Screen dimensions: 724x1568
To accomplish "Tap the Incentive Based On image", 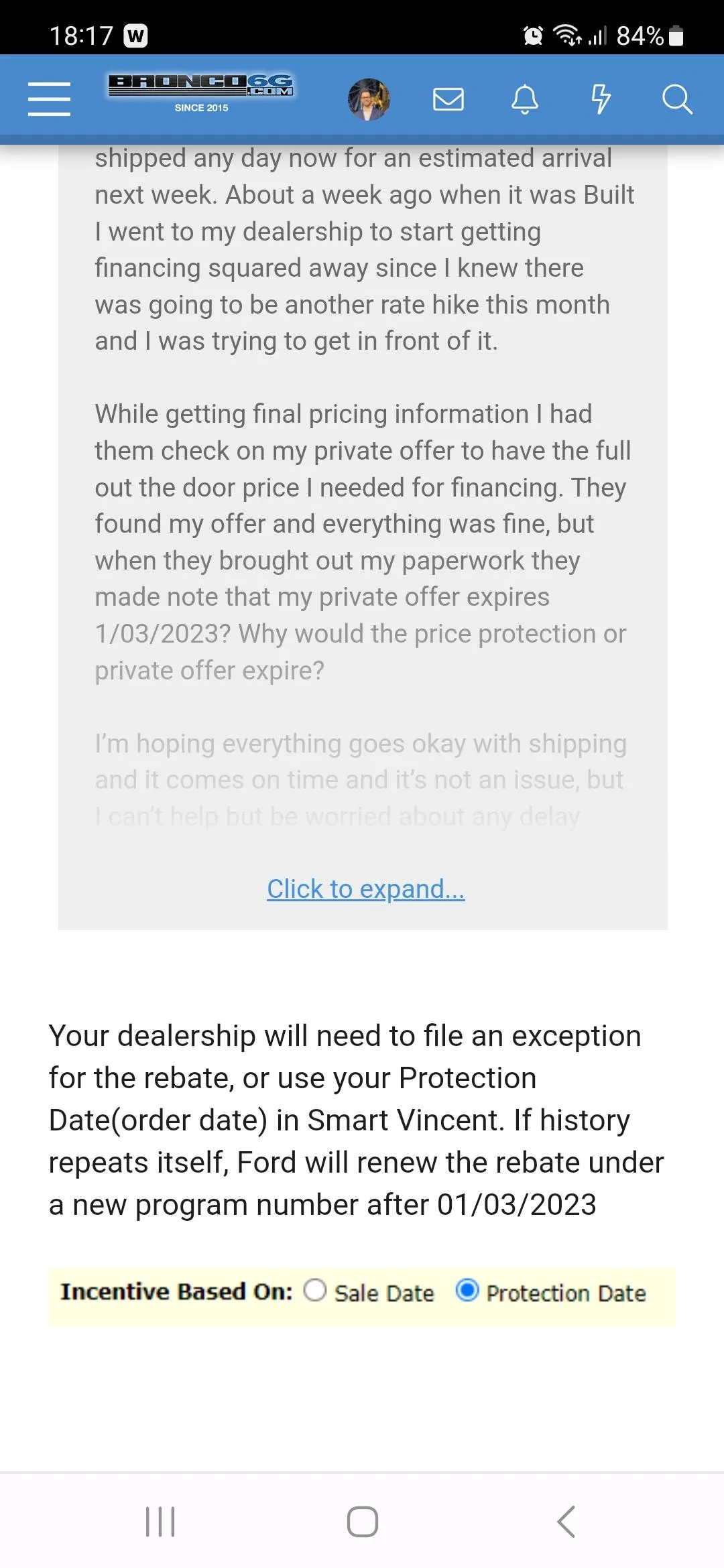I will pyautogui.click(x=362, y=1295).
